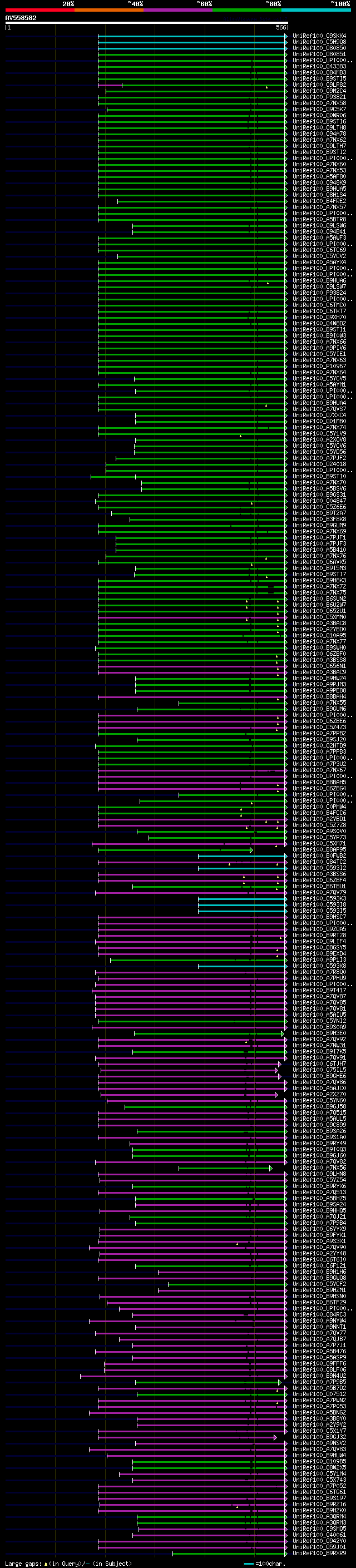The height and width of the screenshot is (1568, 356).
Task: Open hit UniRef100_O80851
Action: click(x=319, y=54)
